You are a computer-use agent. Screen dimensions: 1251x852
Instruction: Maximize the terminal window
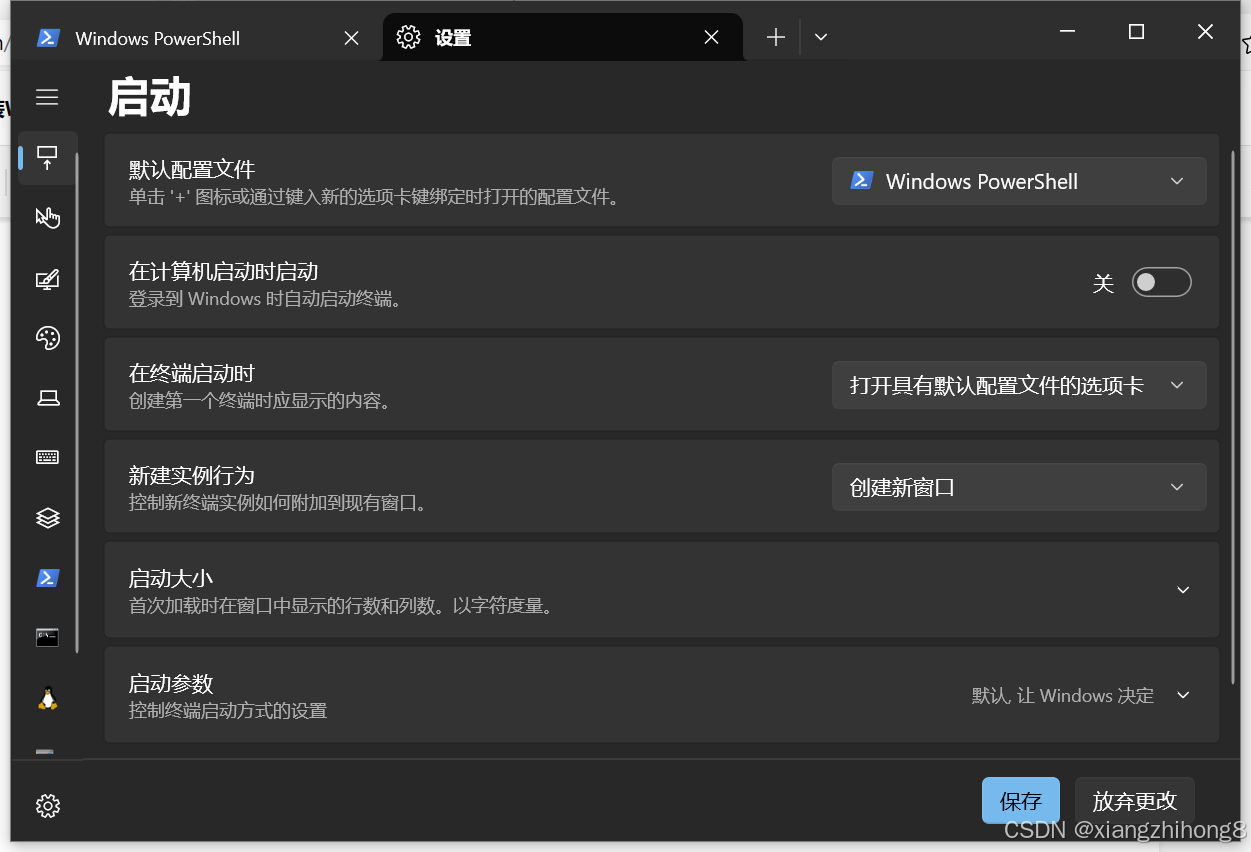click(1136, 32)
